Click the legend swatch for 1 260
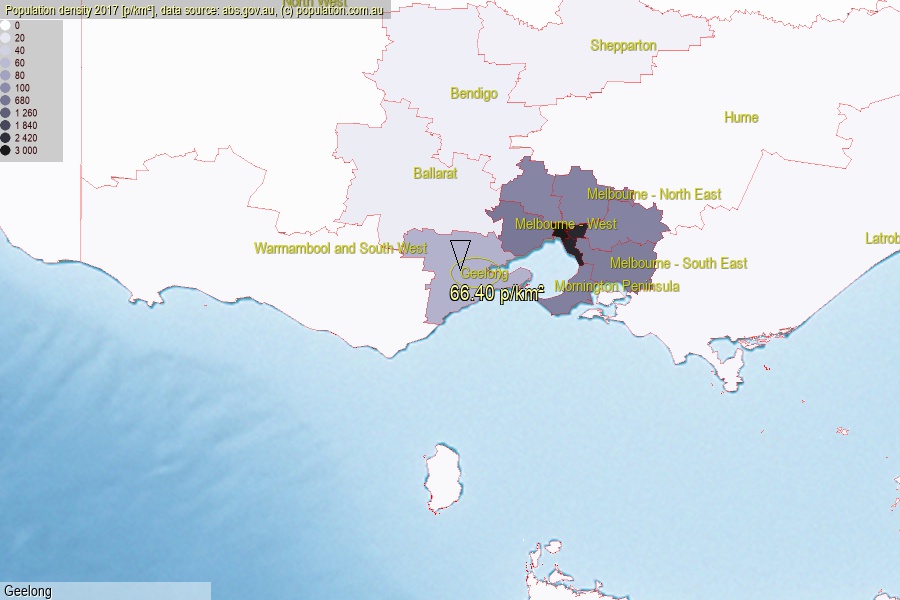 (5, 113)
